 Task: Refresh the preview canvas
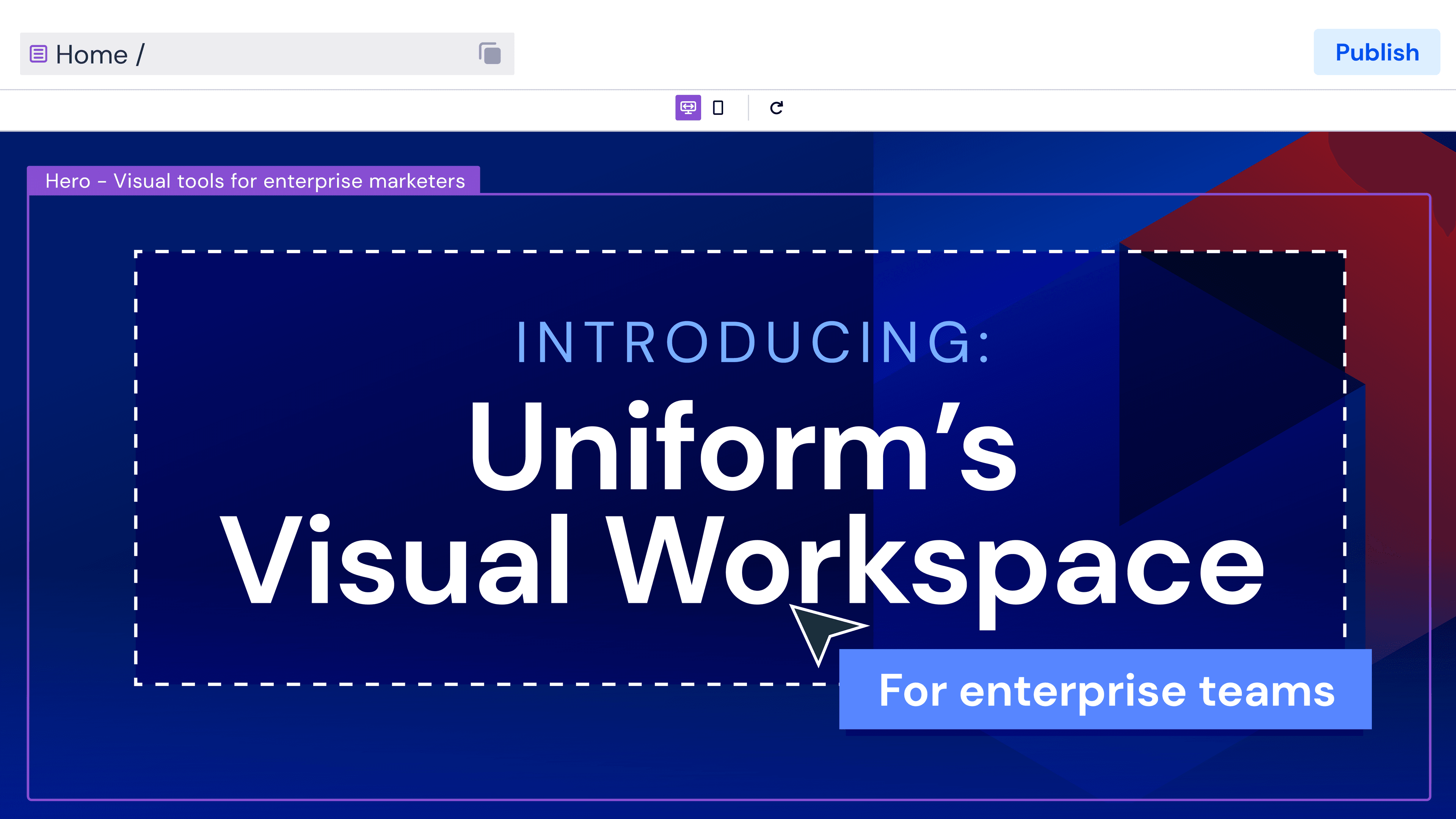[x=777, y=107]
